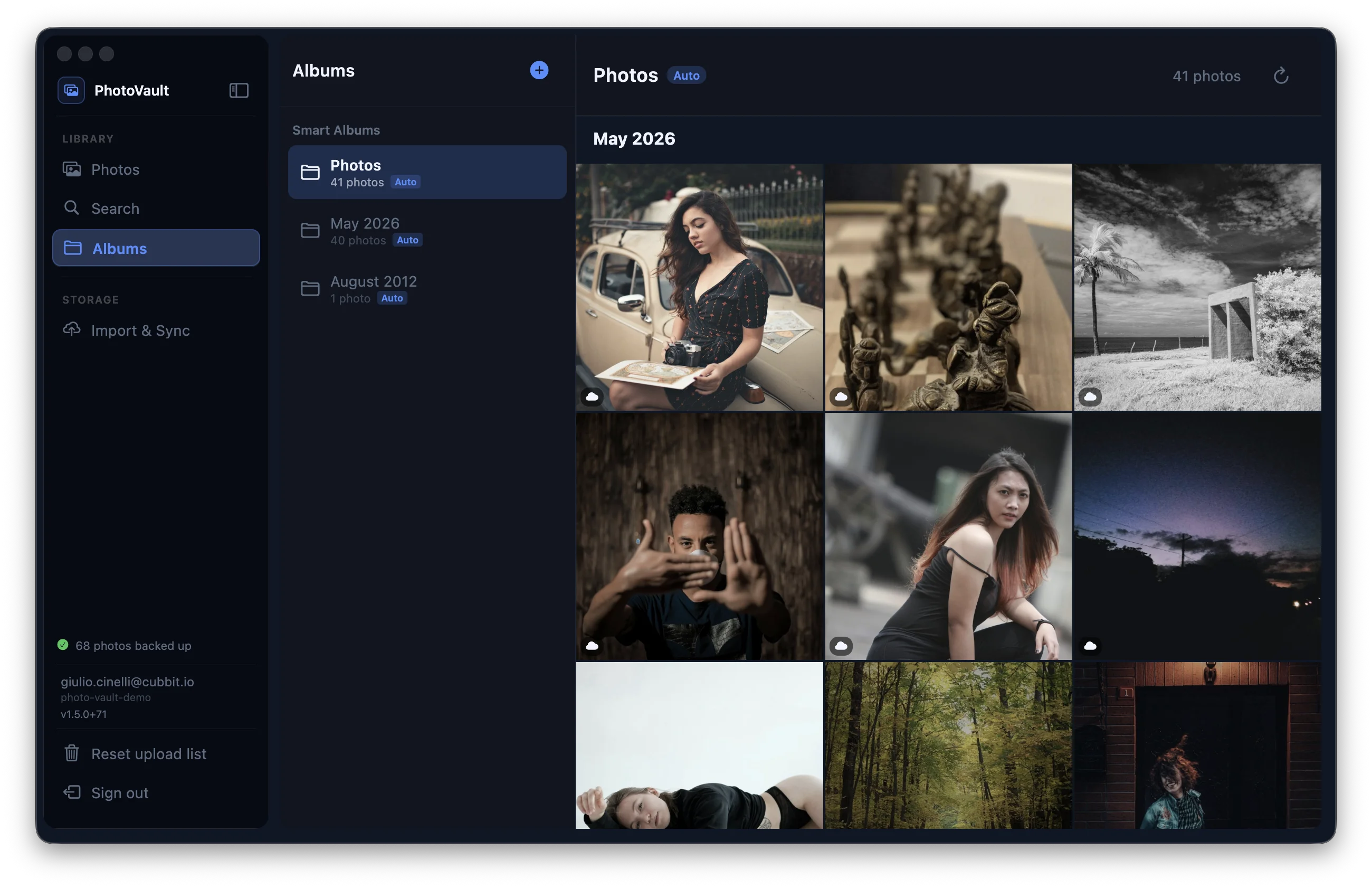Click cloud badge on woman in black dress photo
The image size is (1372, 888).
841,646
